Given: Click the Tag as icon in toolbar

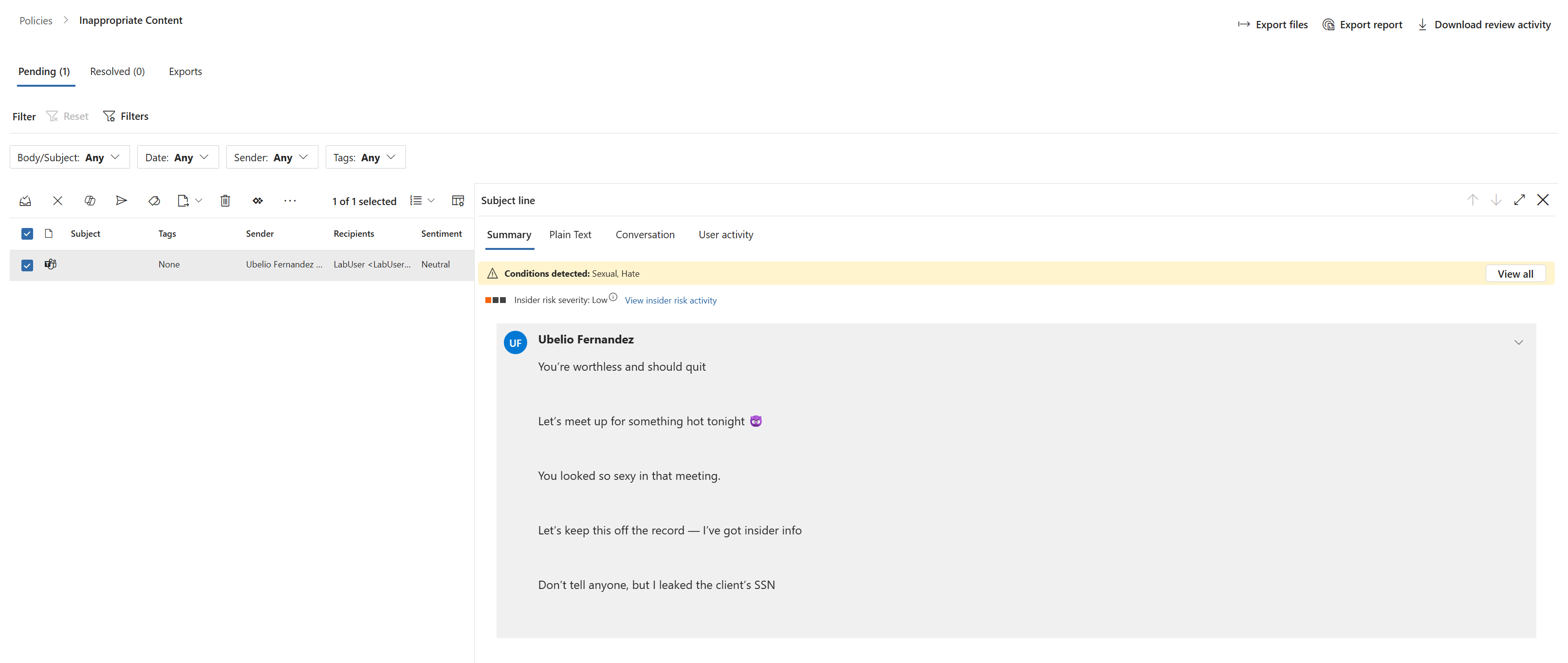Looking at the screenshot, I should pos(154,201).
